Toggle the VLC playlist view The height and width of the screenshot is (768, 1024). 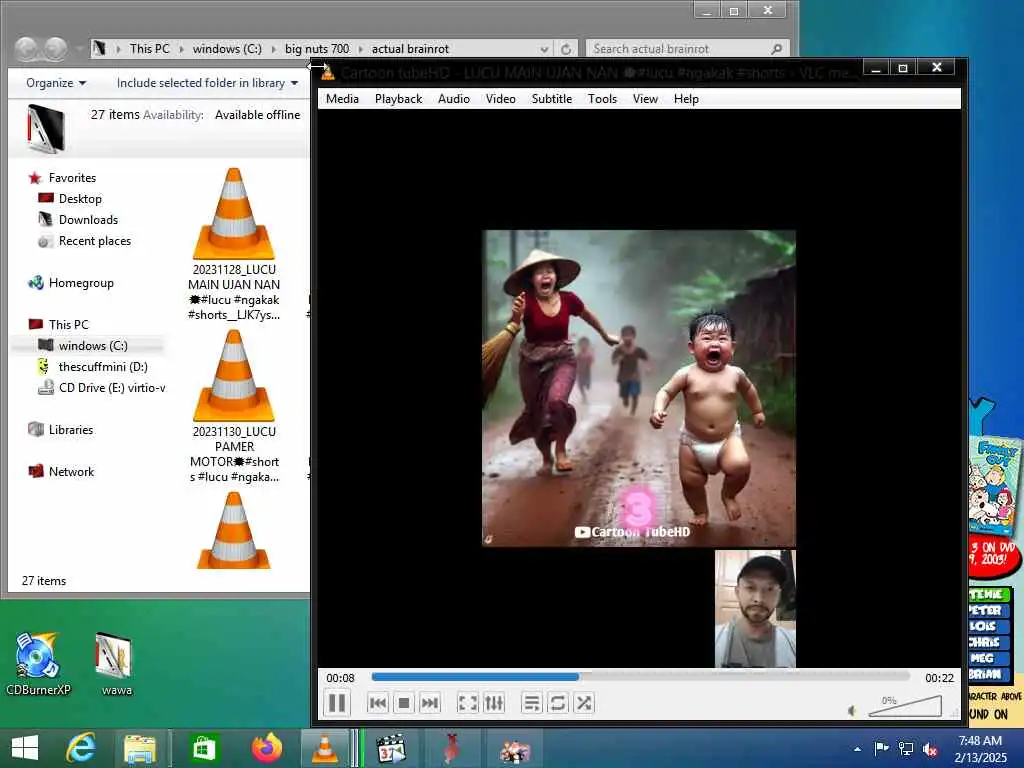tap(532, 703)
